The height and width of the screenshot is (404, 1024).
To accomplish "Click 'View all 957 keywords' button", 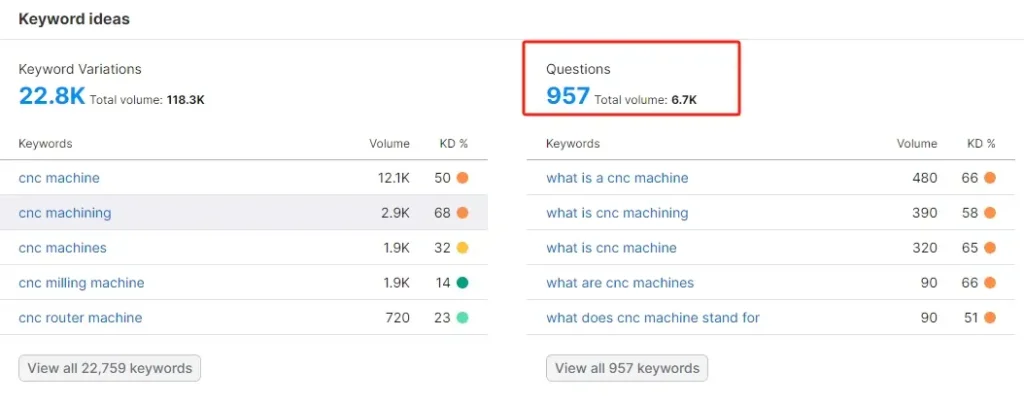I will 627,368.
